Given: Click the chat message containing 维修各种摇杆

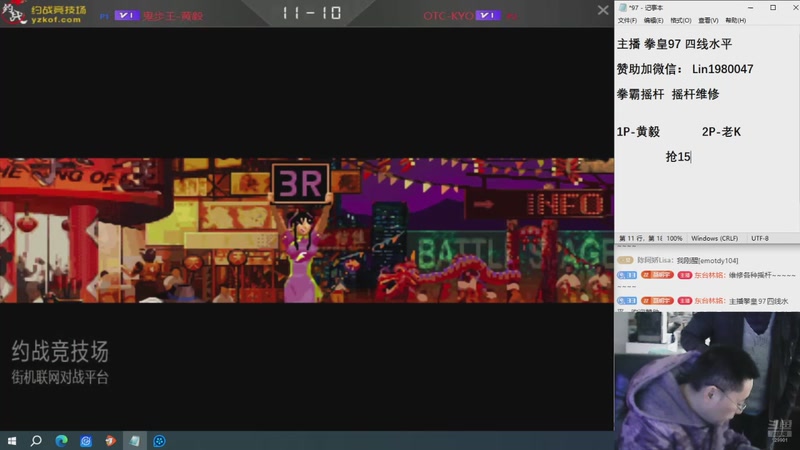Looking at the screenshot, I should coord(706,276).
